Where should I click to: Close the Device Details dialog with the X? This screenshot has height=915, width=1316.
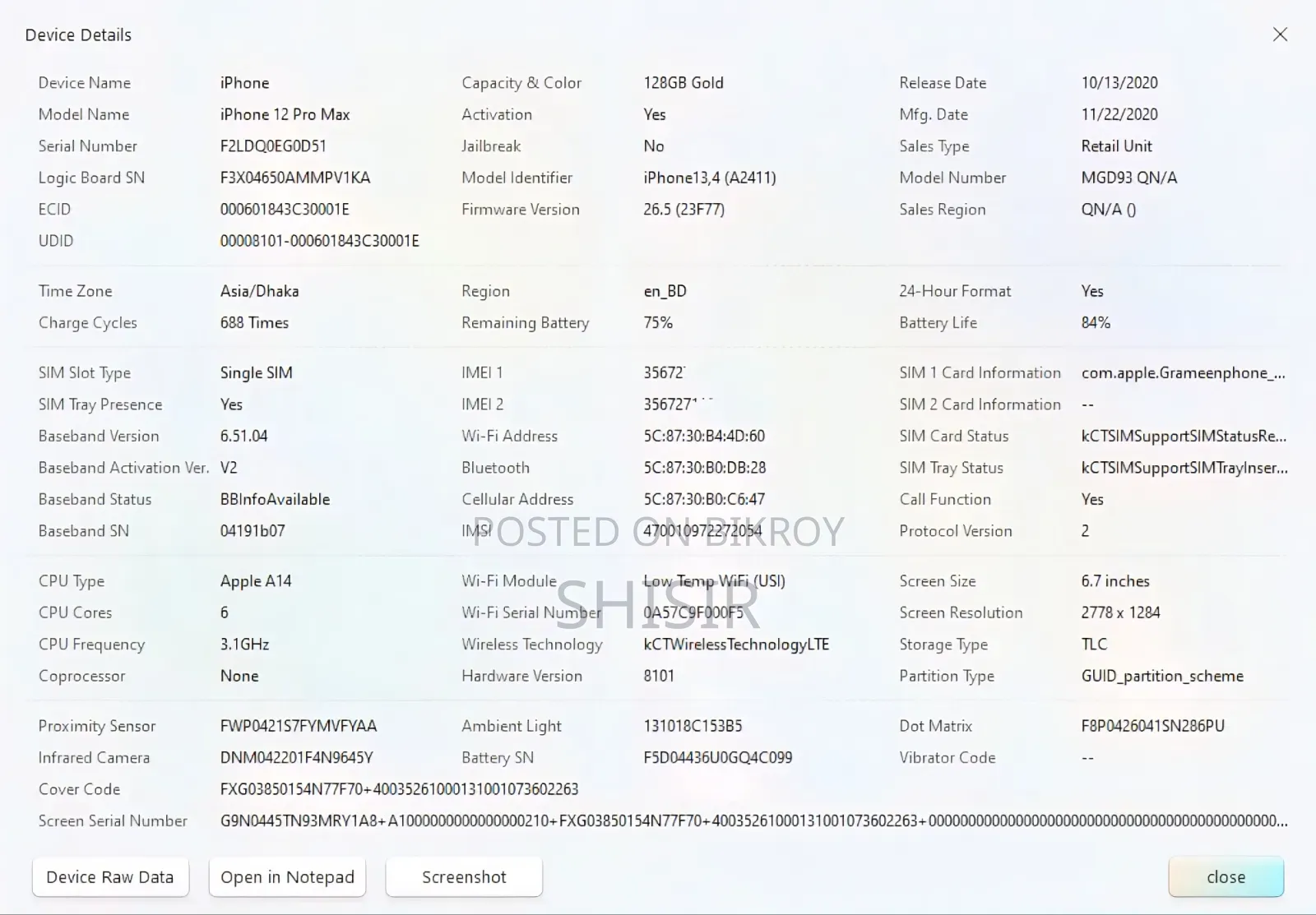pos(1280,35)
